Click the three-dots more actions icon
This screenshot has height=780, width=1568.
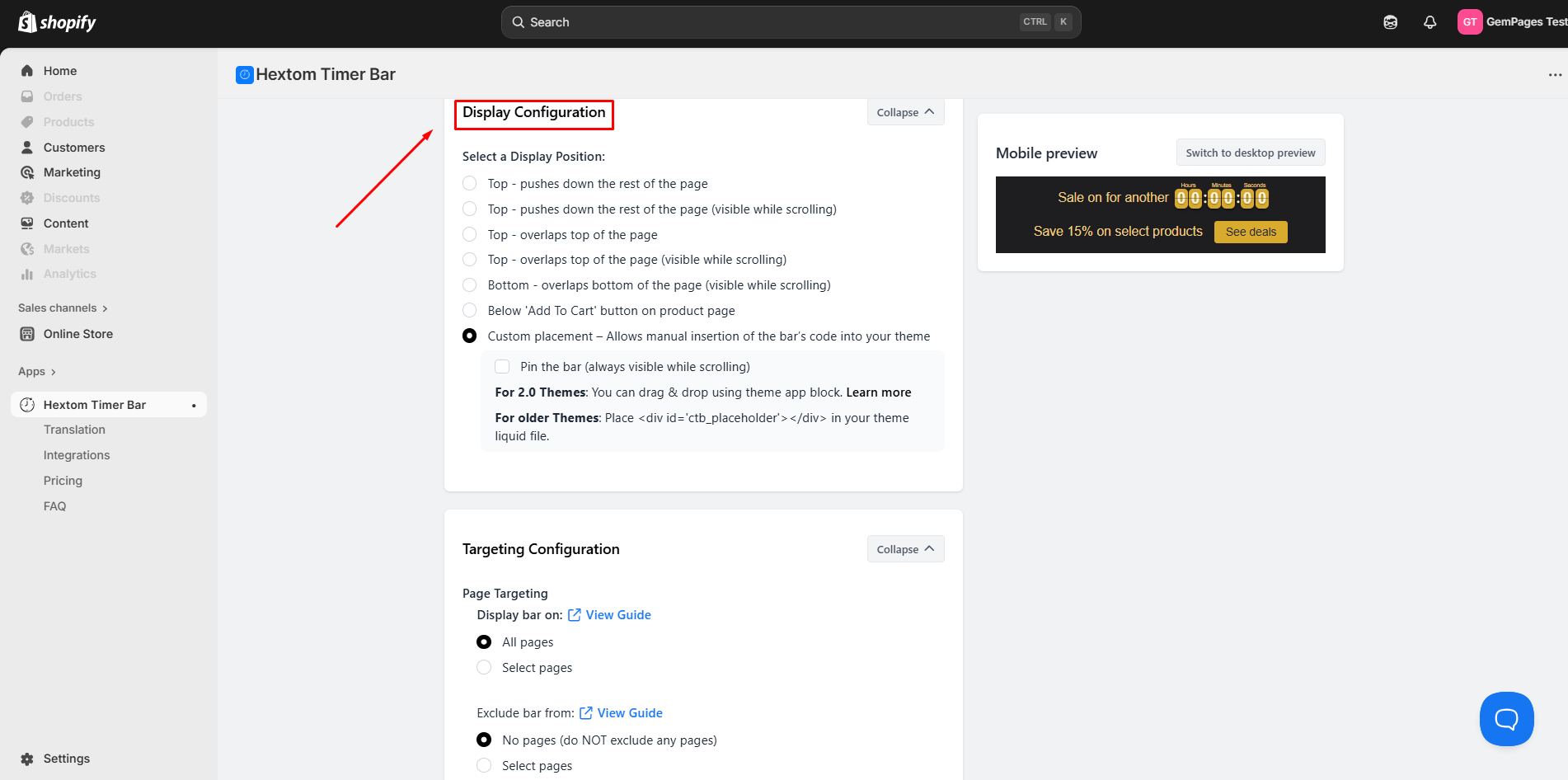(x=1555, y=75)
